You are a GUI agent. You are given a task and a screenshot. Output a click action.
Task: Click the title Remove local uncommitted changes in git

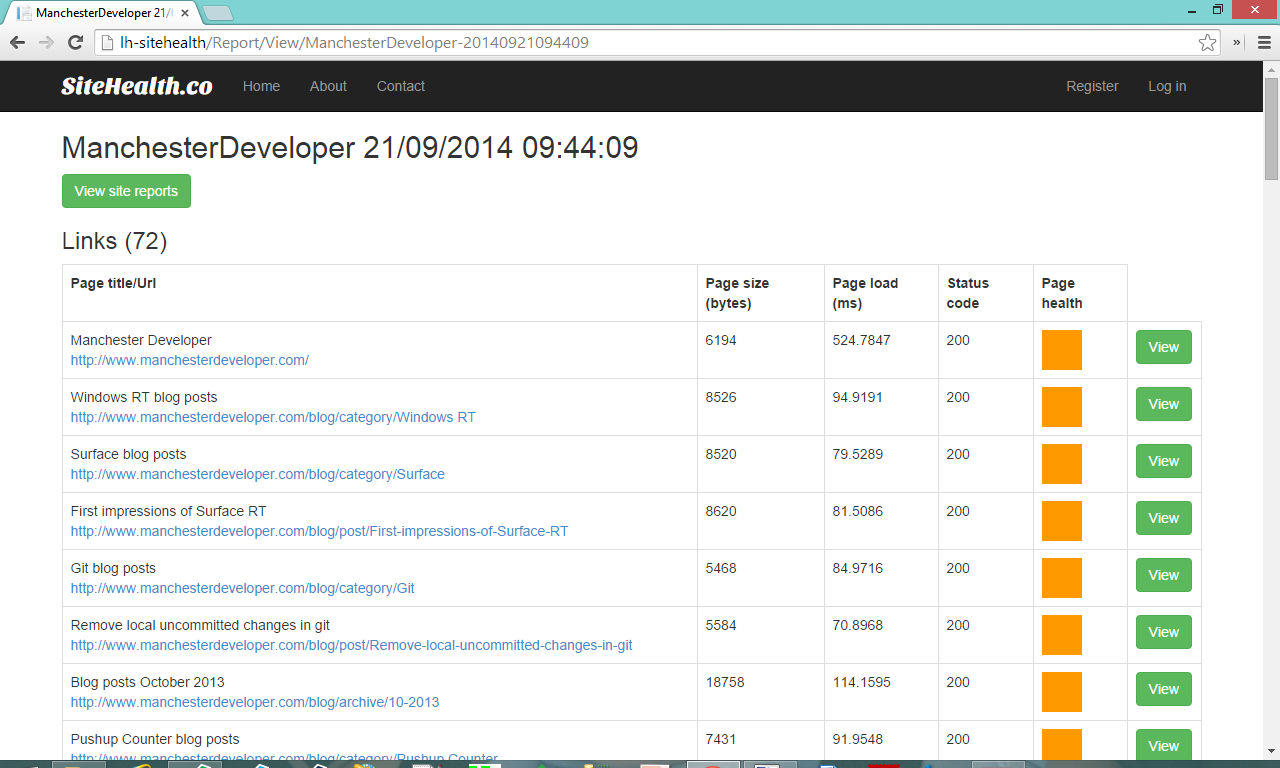[x=200, y=625]
